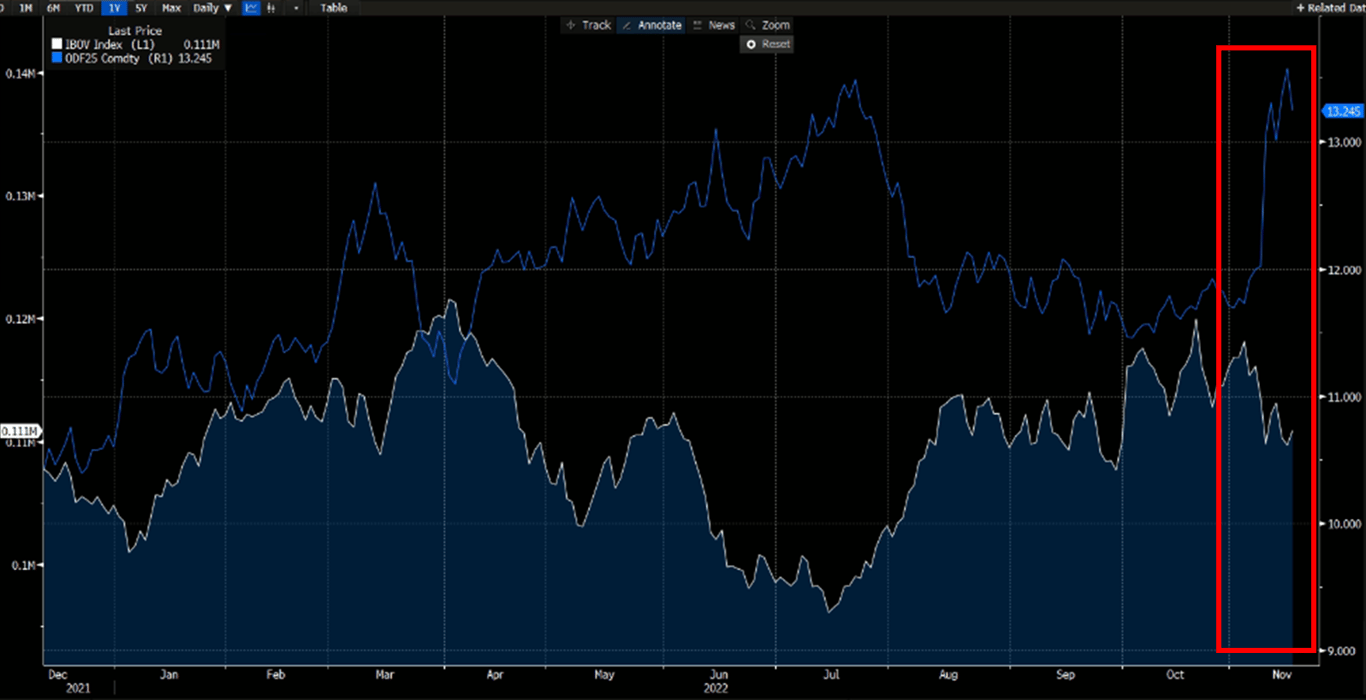Click the 0.111M value tag on left axis
This screenshot has width=1366, height=700.
(20, 431)
